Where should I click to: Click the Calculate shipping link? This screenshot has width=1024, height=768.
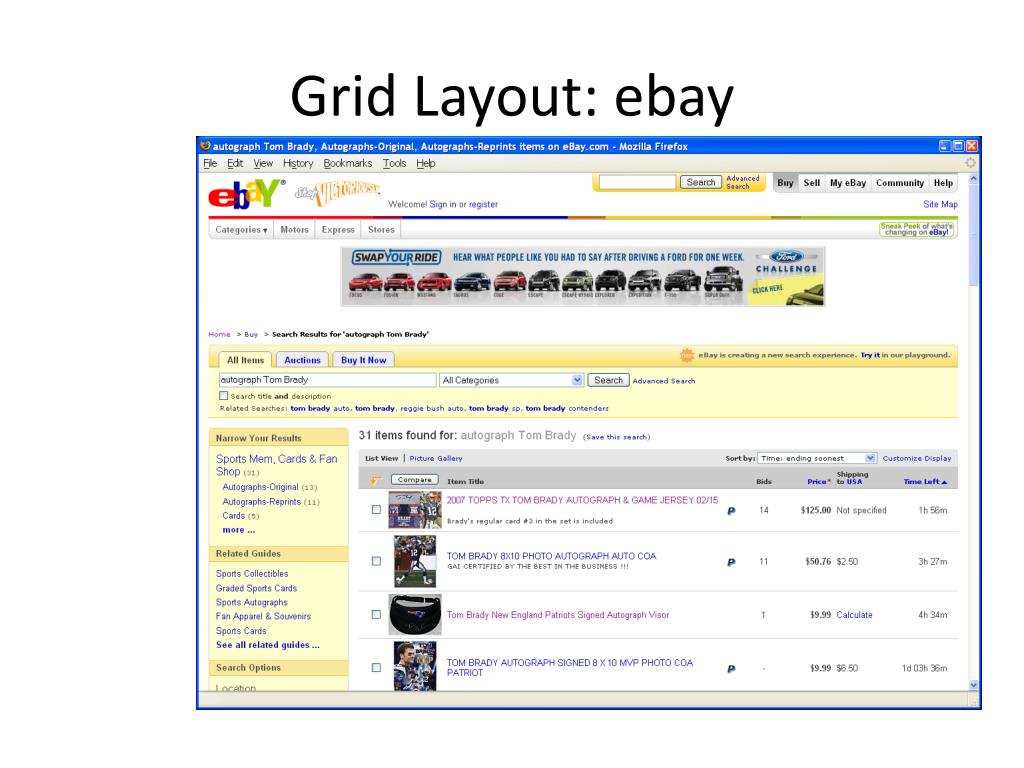(854, 615)
